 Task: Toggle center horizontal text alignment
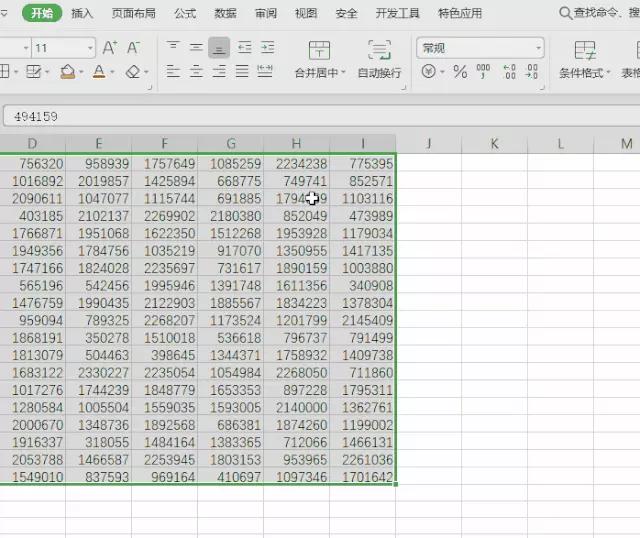tap(196, 72)
